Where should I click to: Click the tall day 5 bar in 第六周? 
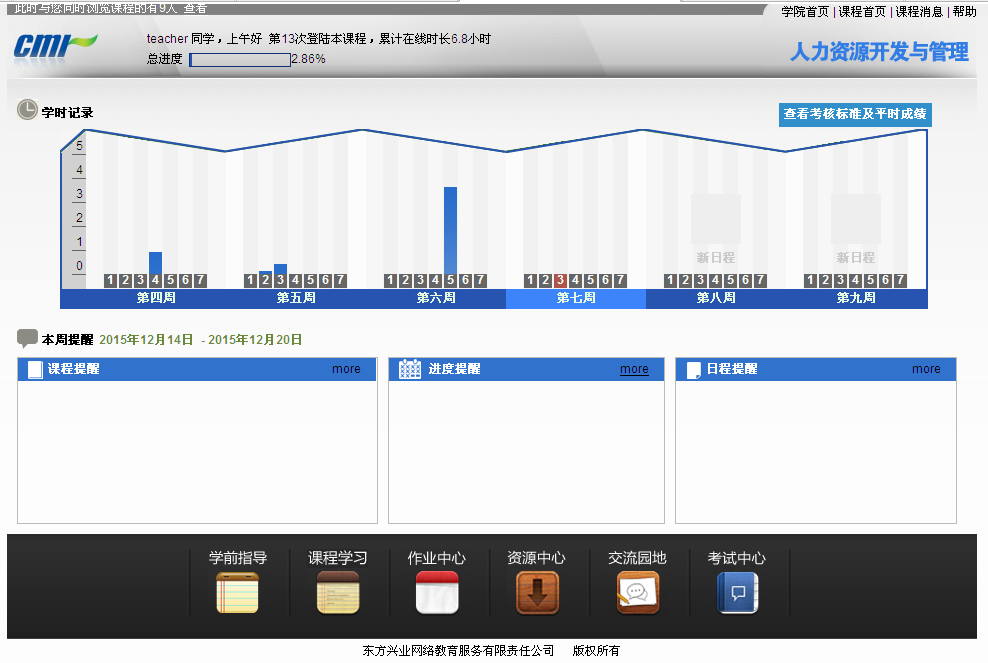(x=450, y=230)
